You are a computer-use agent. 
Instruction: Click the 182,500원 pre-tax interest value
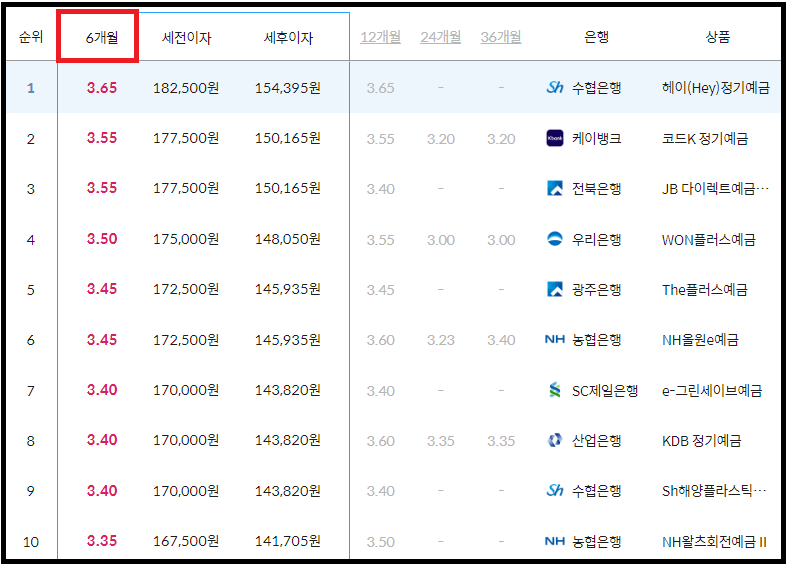coord(186,88)
